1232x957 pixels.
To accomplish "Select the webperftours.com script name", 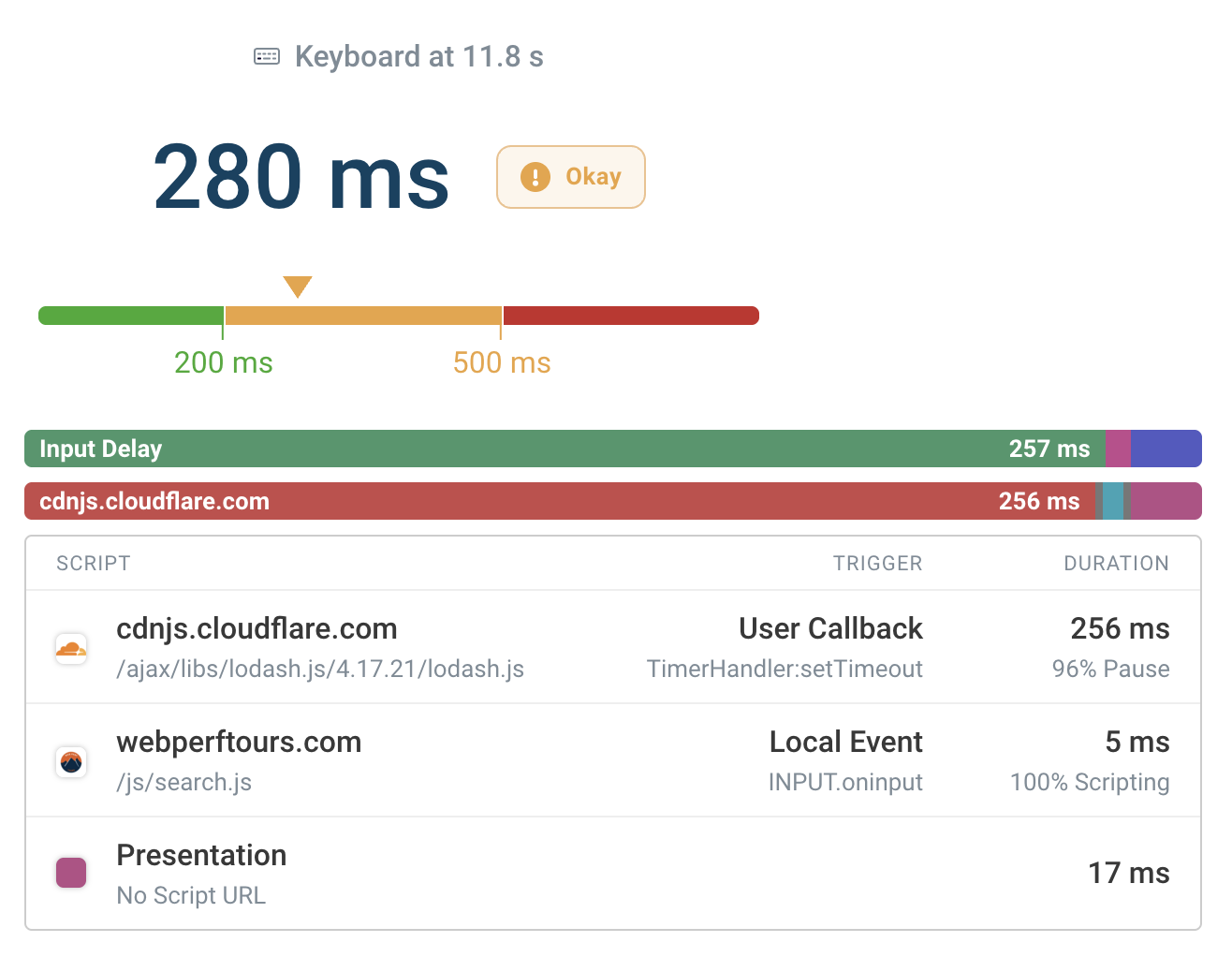I will pos(239,742).
